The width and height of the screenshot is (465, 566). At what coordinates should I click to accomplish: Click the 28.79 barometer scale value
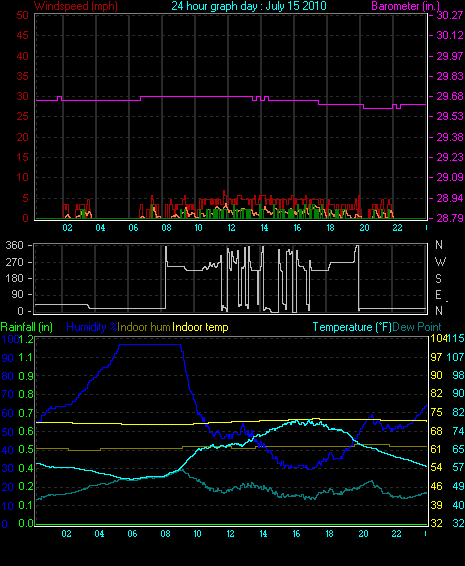[450, 218]
